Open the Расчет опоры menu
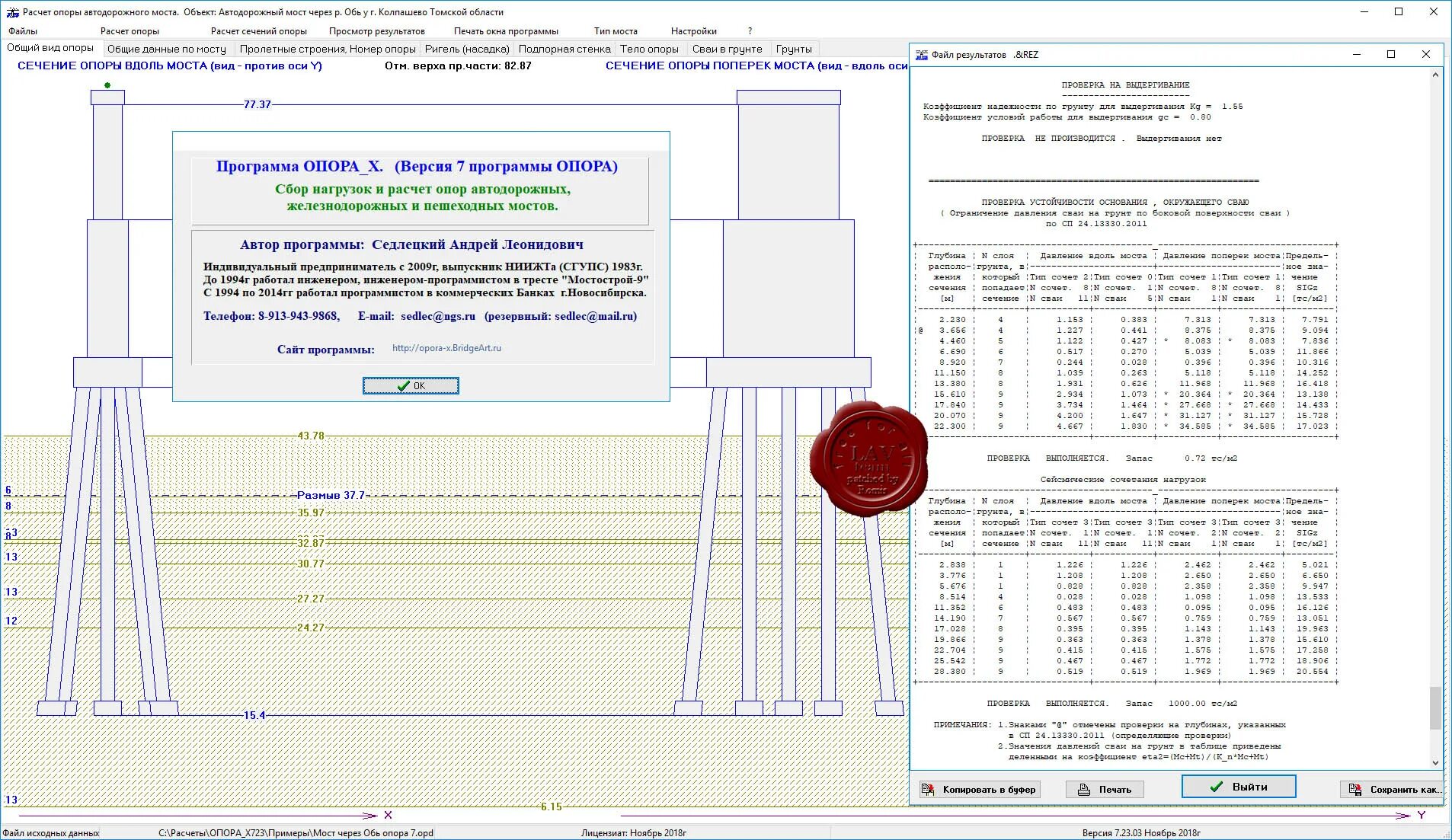This screenshot has height=840, width=1452. point(130,31)
